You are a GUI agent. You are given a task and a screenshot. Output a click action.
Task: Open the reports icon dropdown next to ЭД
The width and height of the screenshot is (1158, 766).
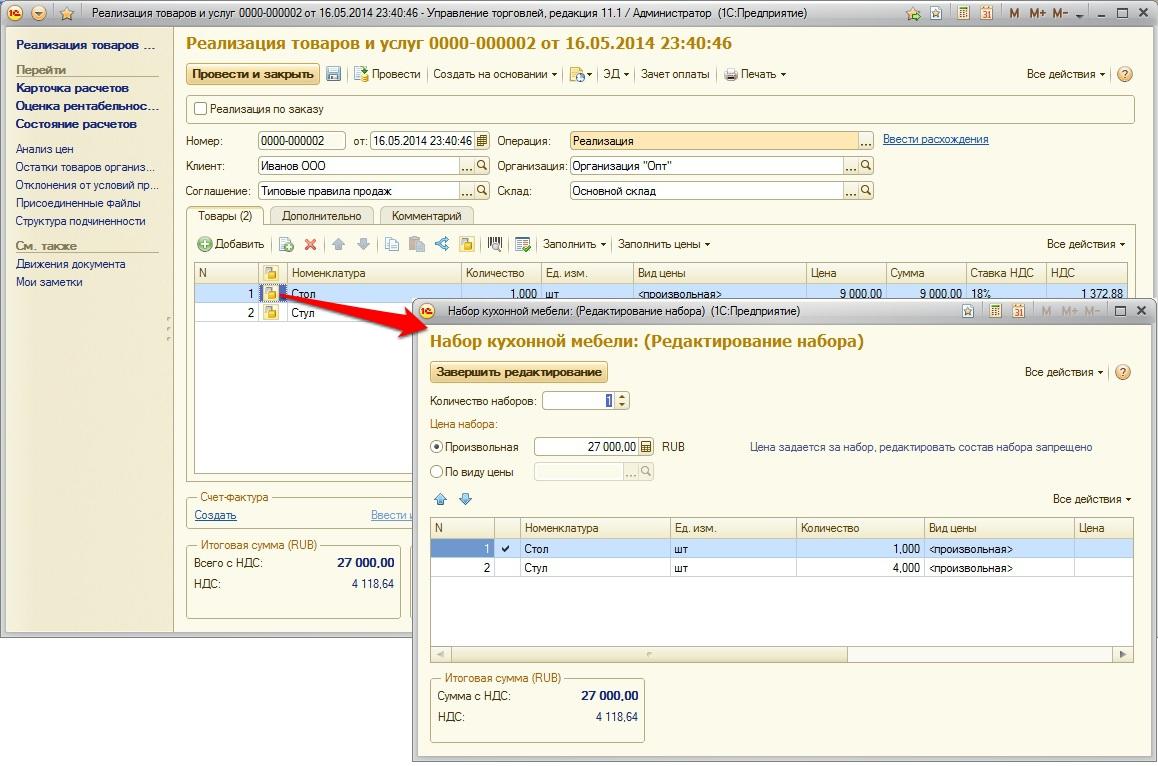click(x=580, y=74)
